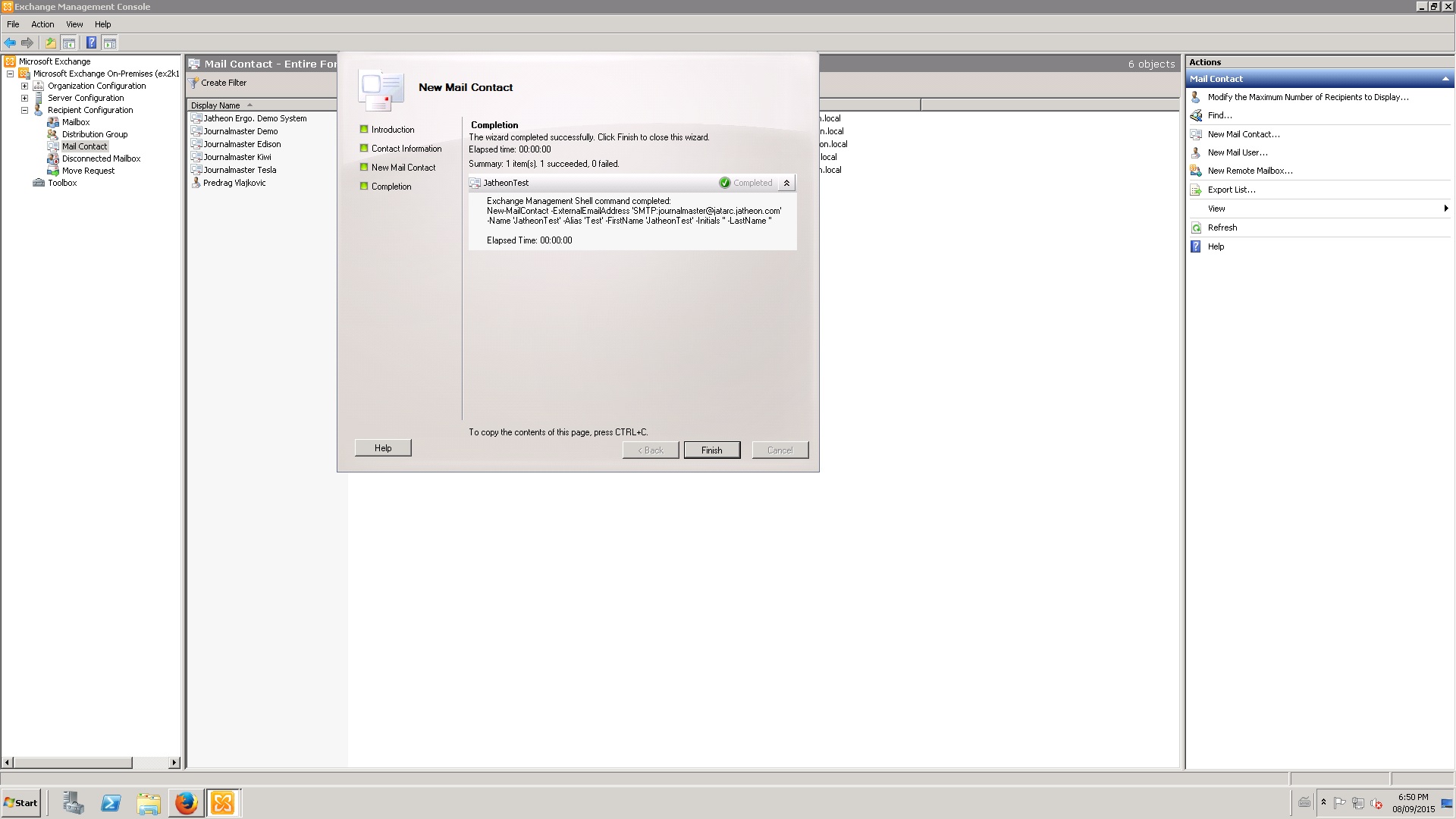Screen dimensions: 1456x819
Task: Expand Server Configuration tree node
Action: coord(24,98)
